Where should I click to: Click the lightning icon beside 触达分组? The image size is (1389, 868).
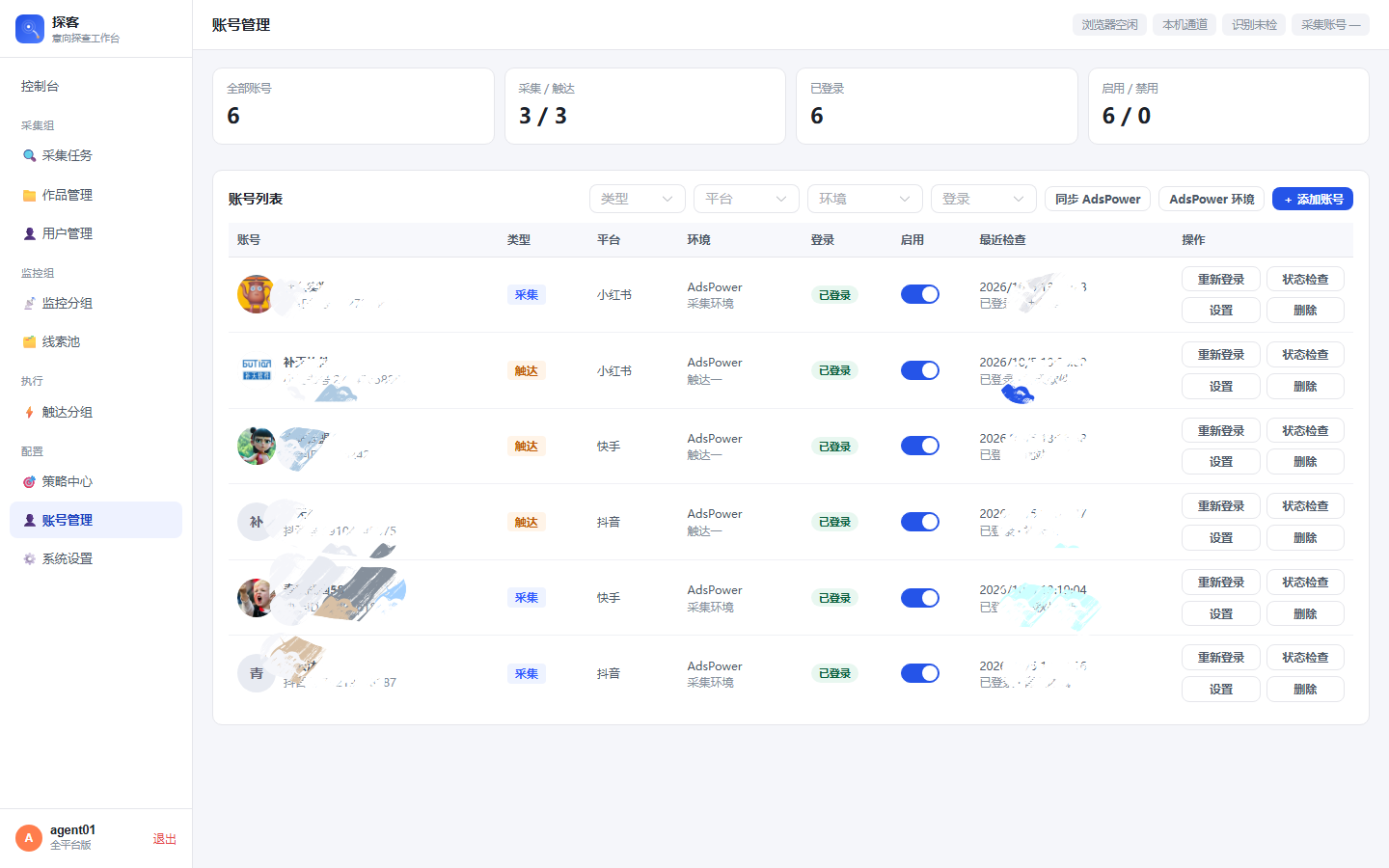point(30,412)
